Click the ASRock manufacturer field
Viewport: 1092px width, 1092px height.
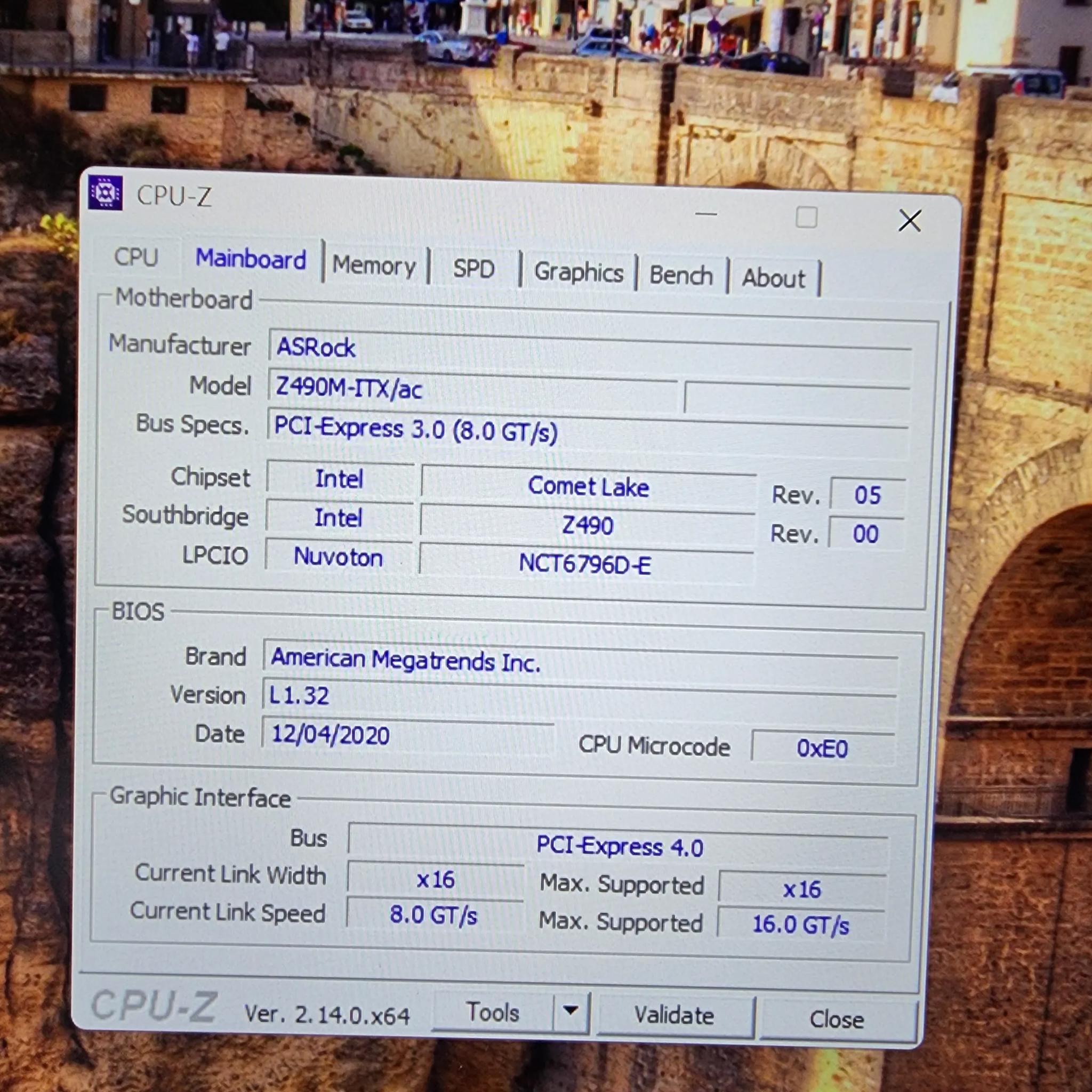coord(588,348)
